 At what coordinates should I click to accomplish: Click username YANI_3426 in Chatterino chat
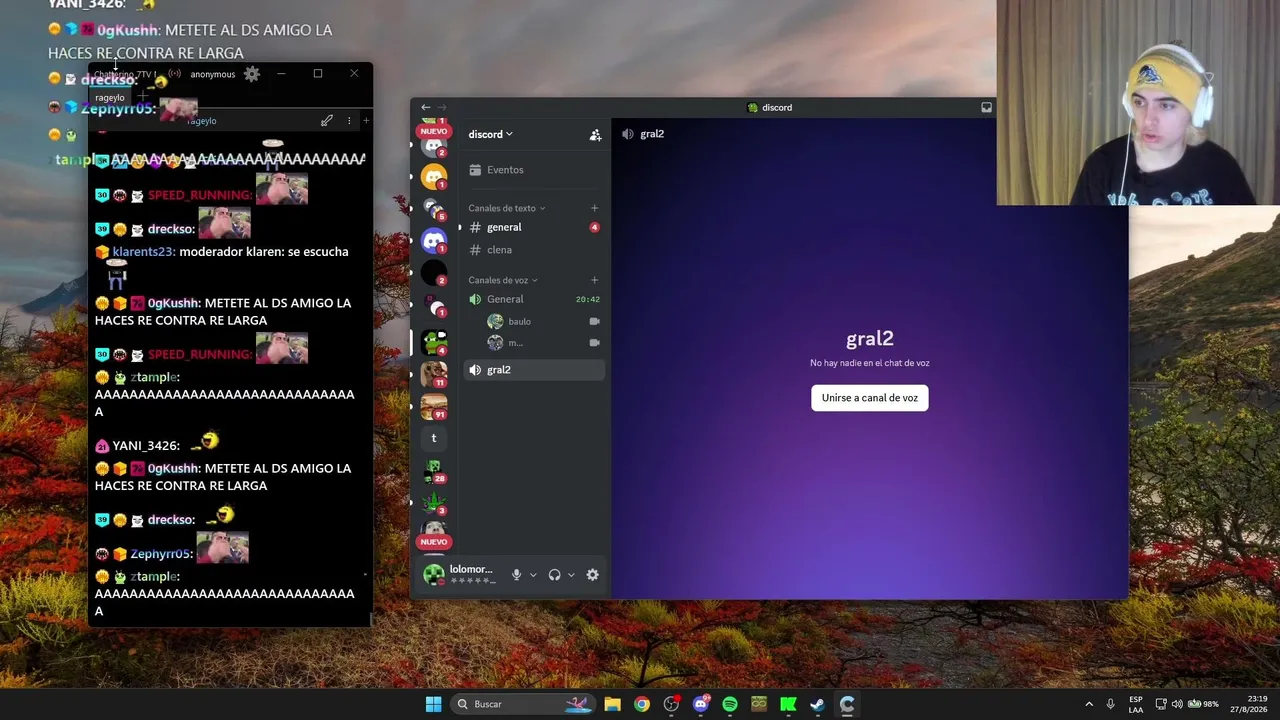pos(146,446)
